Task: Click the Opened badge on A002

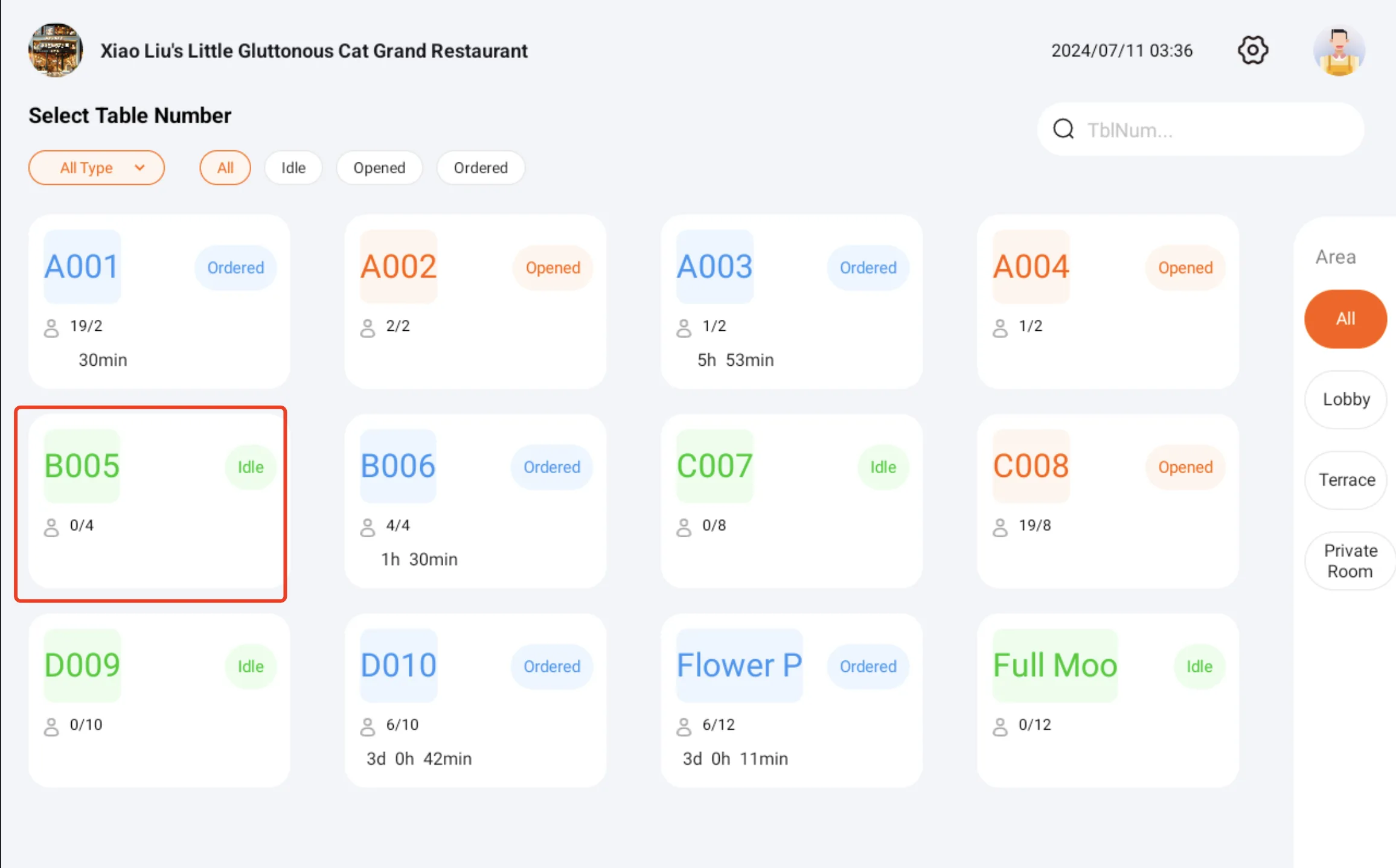Action: pos(552,267)
